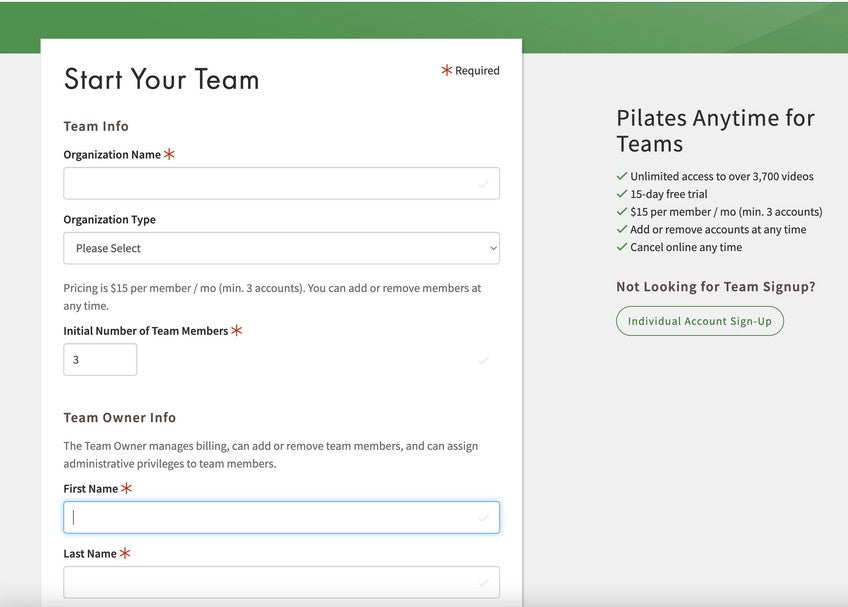Click the green check beside Unlimited access

pyautogui.click(x=622, y=176)
